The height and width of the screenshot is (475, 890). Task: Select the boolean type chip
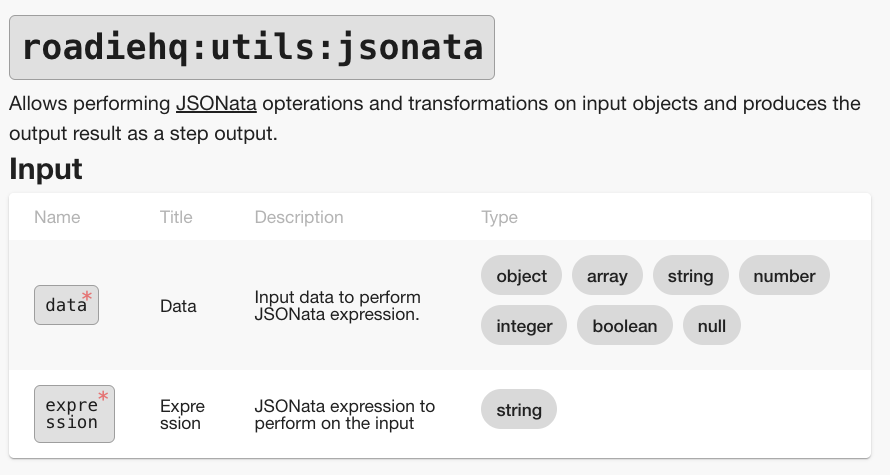(625, 326)
